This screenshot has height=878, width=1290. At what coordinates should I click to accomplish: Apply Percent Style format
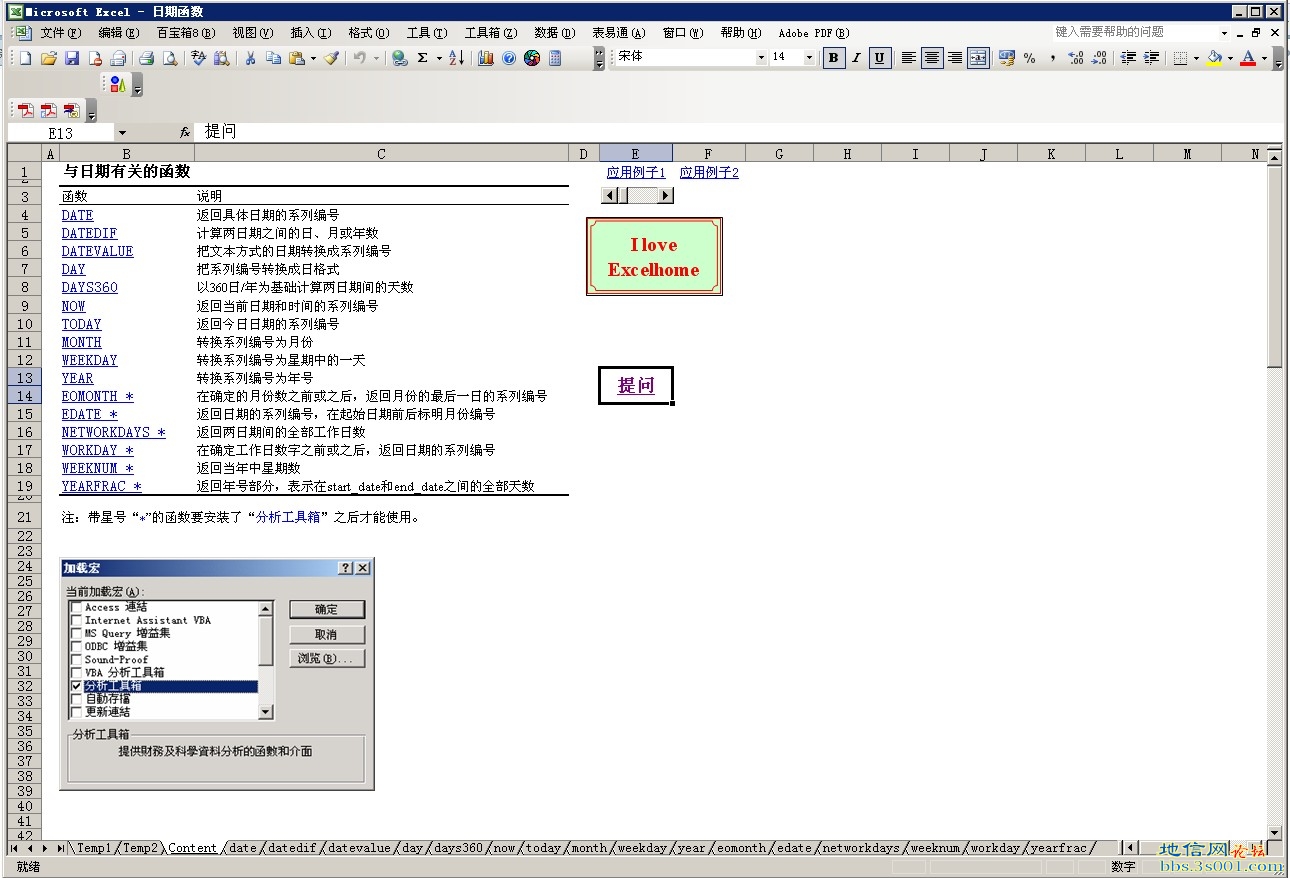click(1029, 57)
